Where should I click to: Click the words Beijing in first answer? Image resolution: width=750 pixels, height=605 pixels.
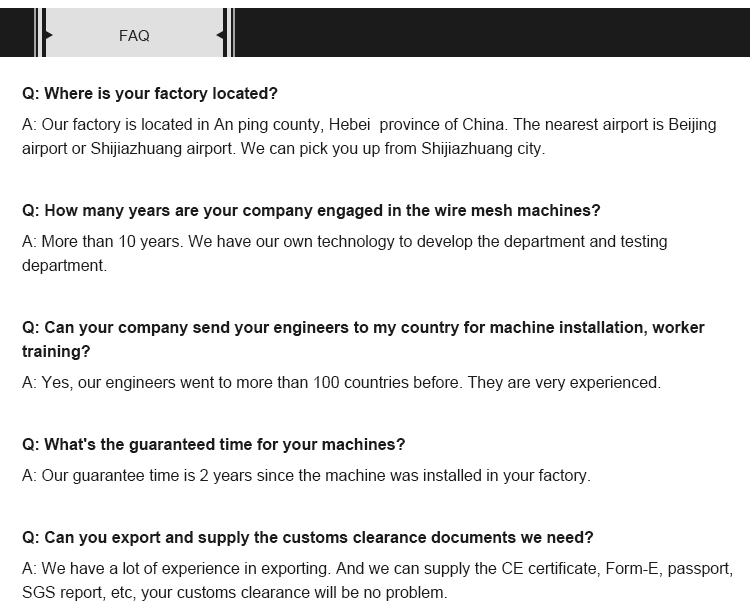pyautogui.click(x=692, y=125)
